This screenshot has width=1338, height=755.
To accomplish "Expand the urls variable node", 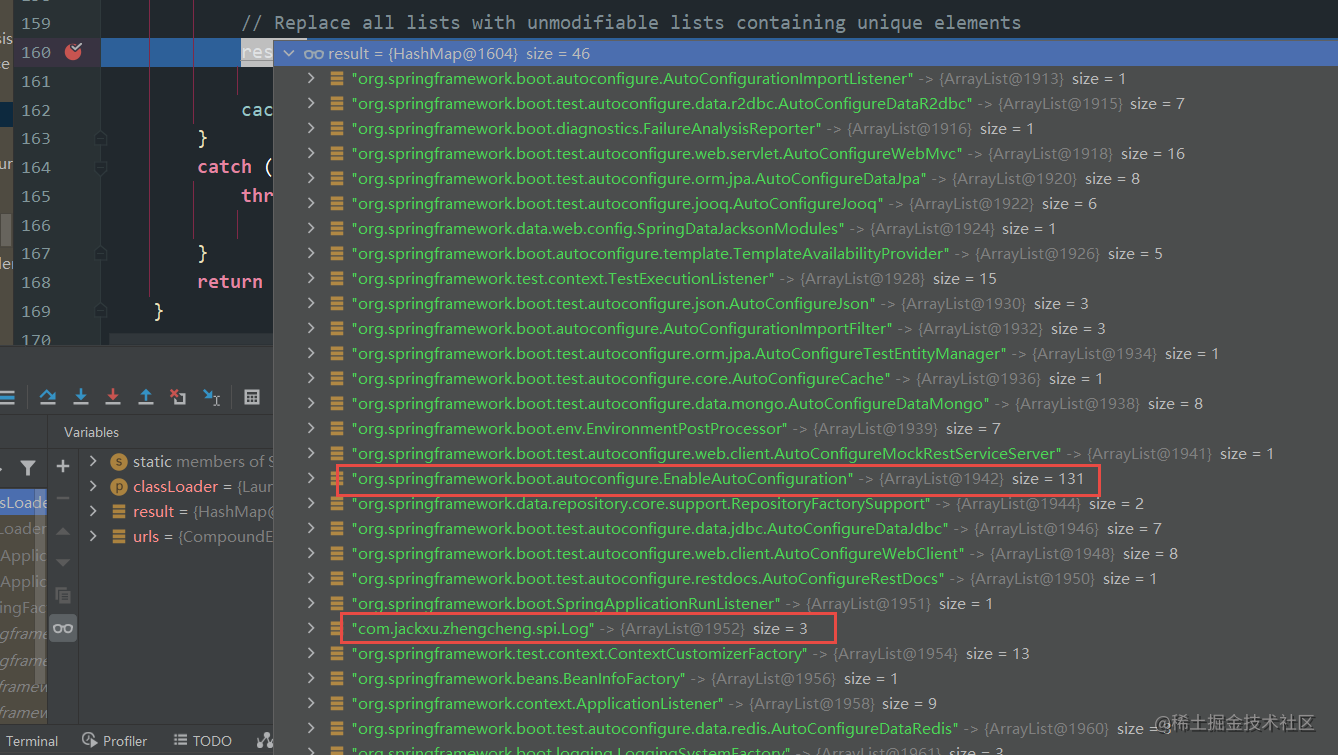I will [93, 536].
